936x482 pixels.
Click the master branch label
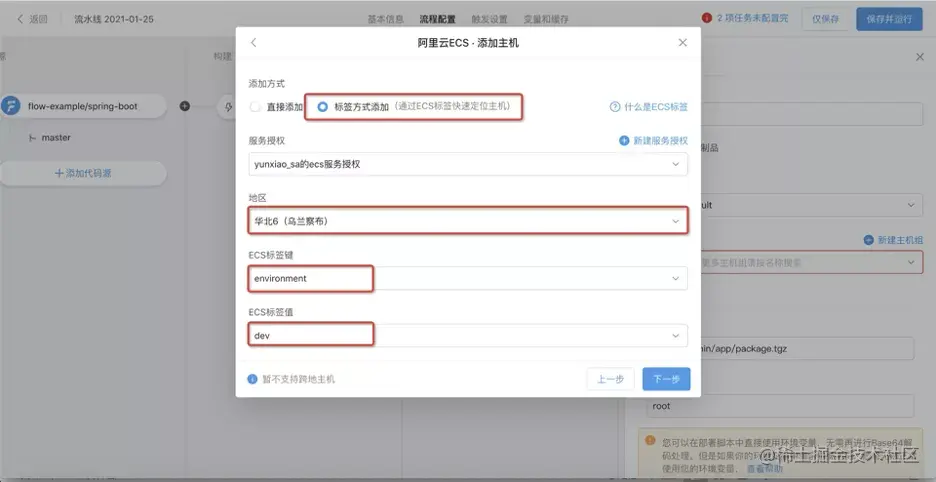coord(56,138)
